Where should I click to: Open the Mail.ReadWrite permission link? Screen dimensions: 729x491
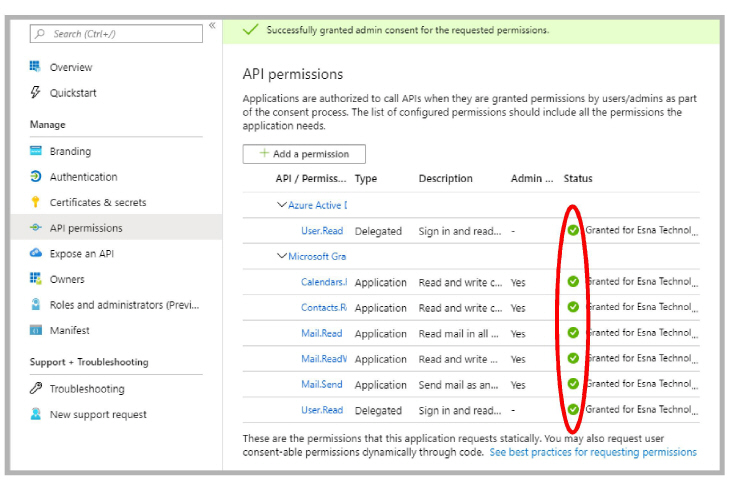[x=324, y=358]
